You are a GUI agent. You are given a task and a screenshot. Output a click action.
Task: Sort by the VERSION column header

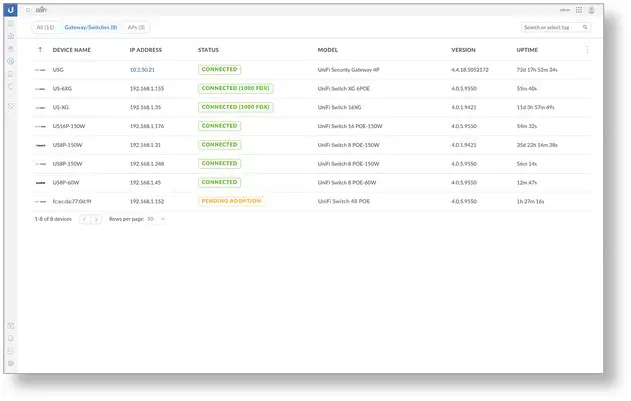pos(463,50)
